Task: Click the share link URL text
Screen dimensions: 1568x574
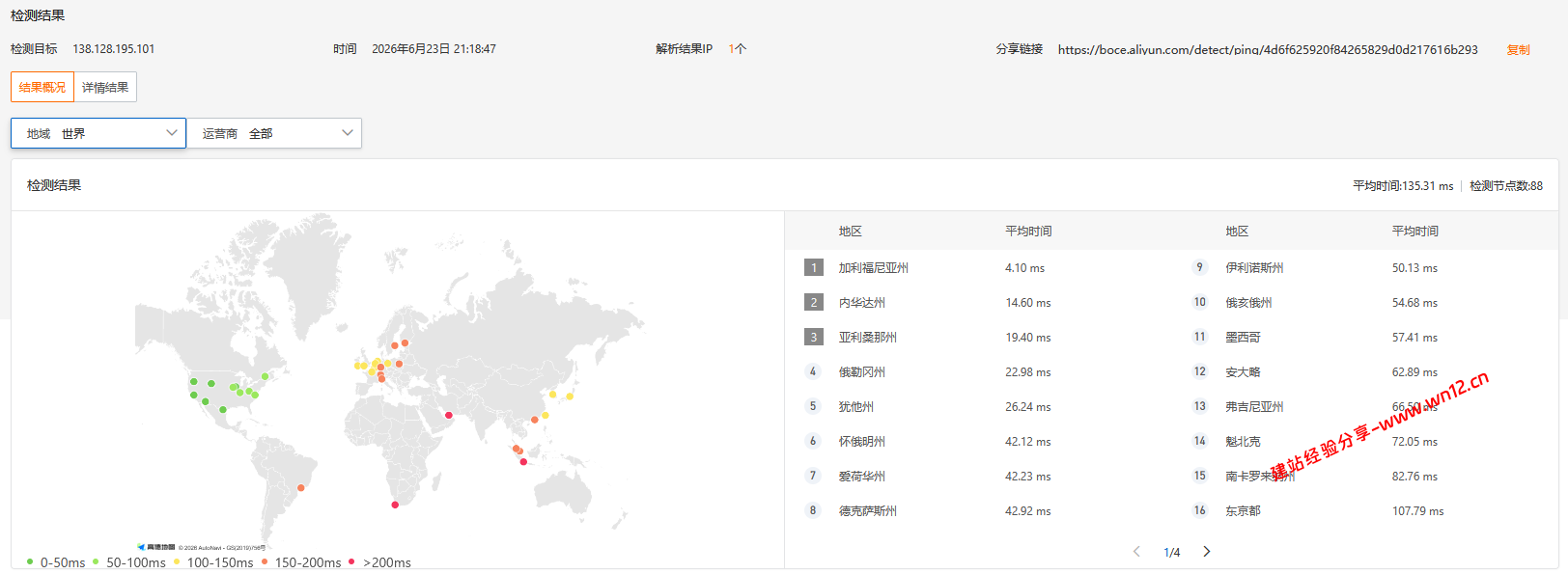Action: coord(1268,50)
